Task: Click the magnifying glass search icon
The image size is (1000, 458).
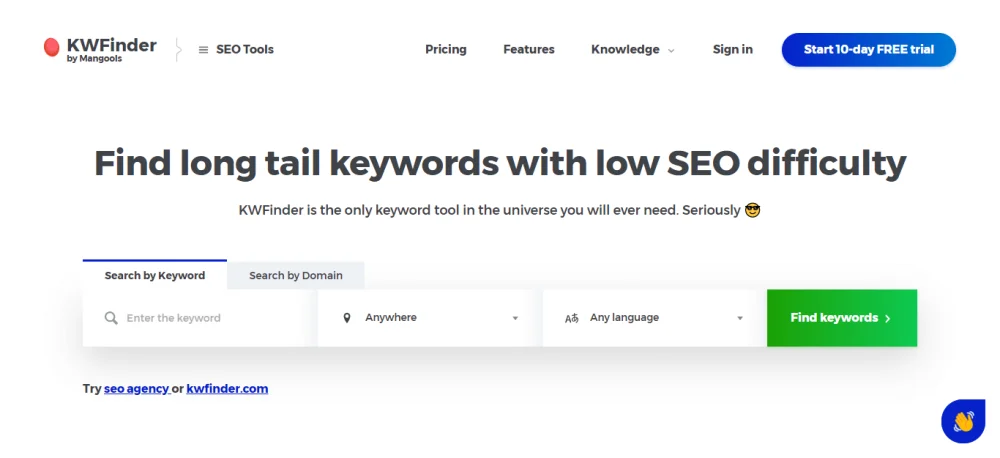Action: 111,318
